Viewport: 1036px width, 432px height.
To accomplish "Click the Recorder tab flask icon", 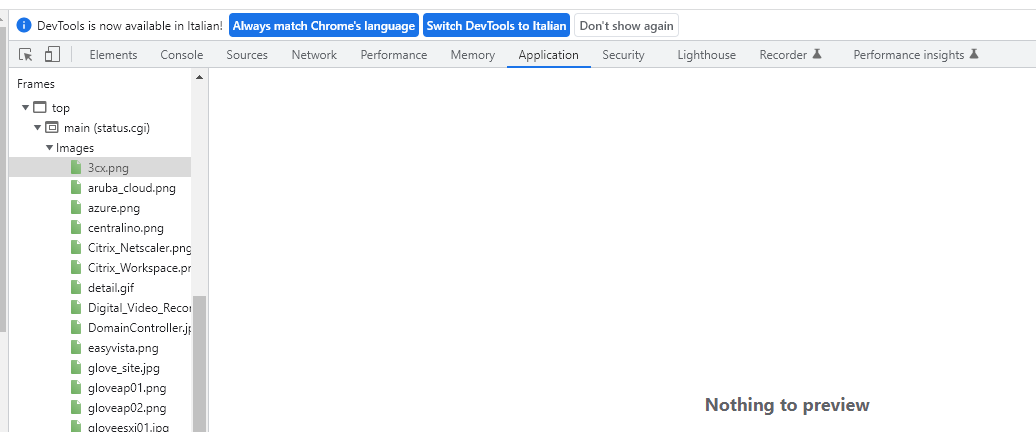I will tap(817, 55).
